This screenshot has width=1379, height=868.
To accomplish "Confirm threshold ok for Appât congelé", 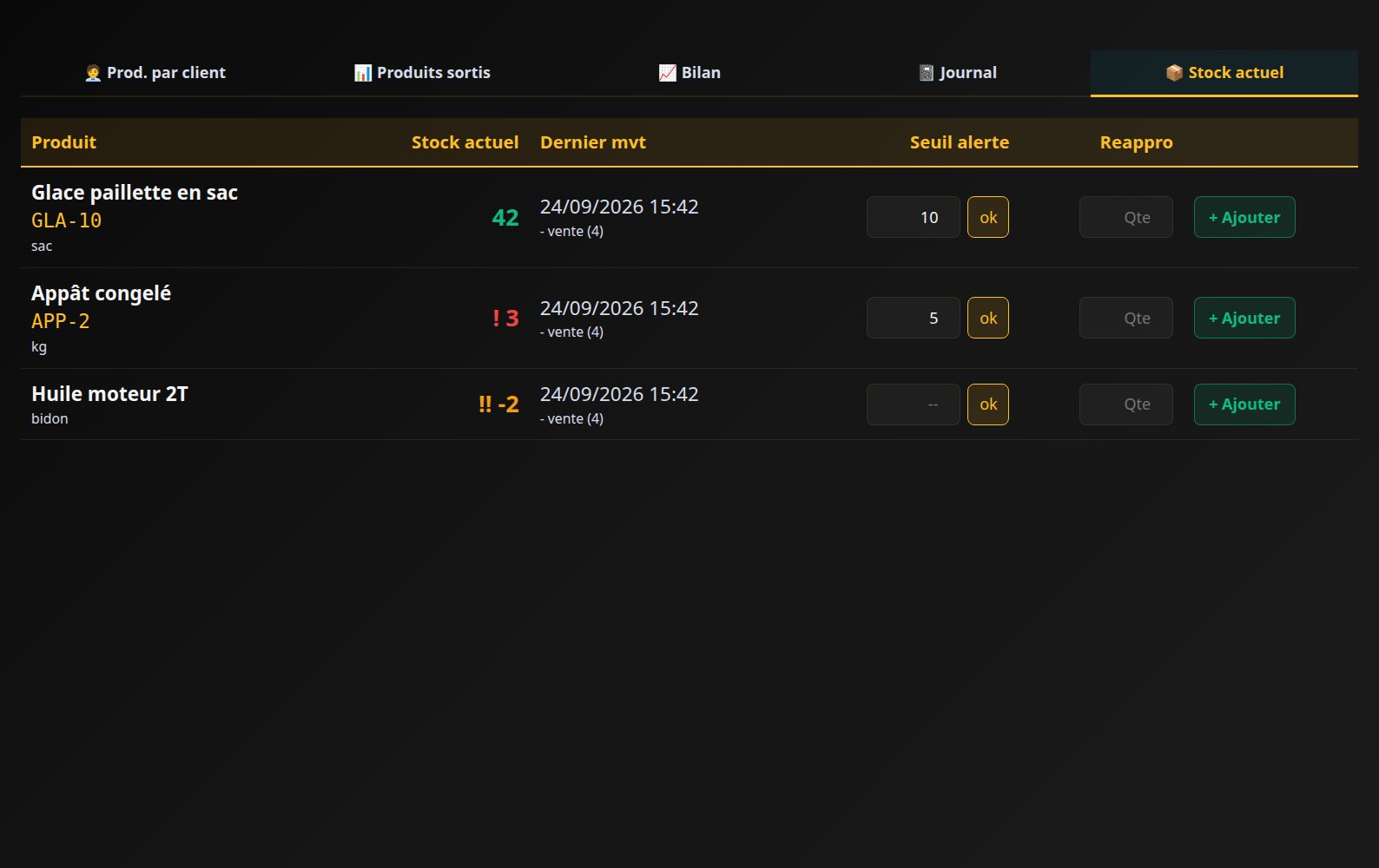I will [x=988, y=318].
